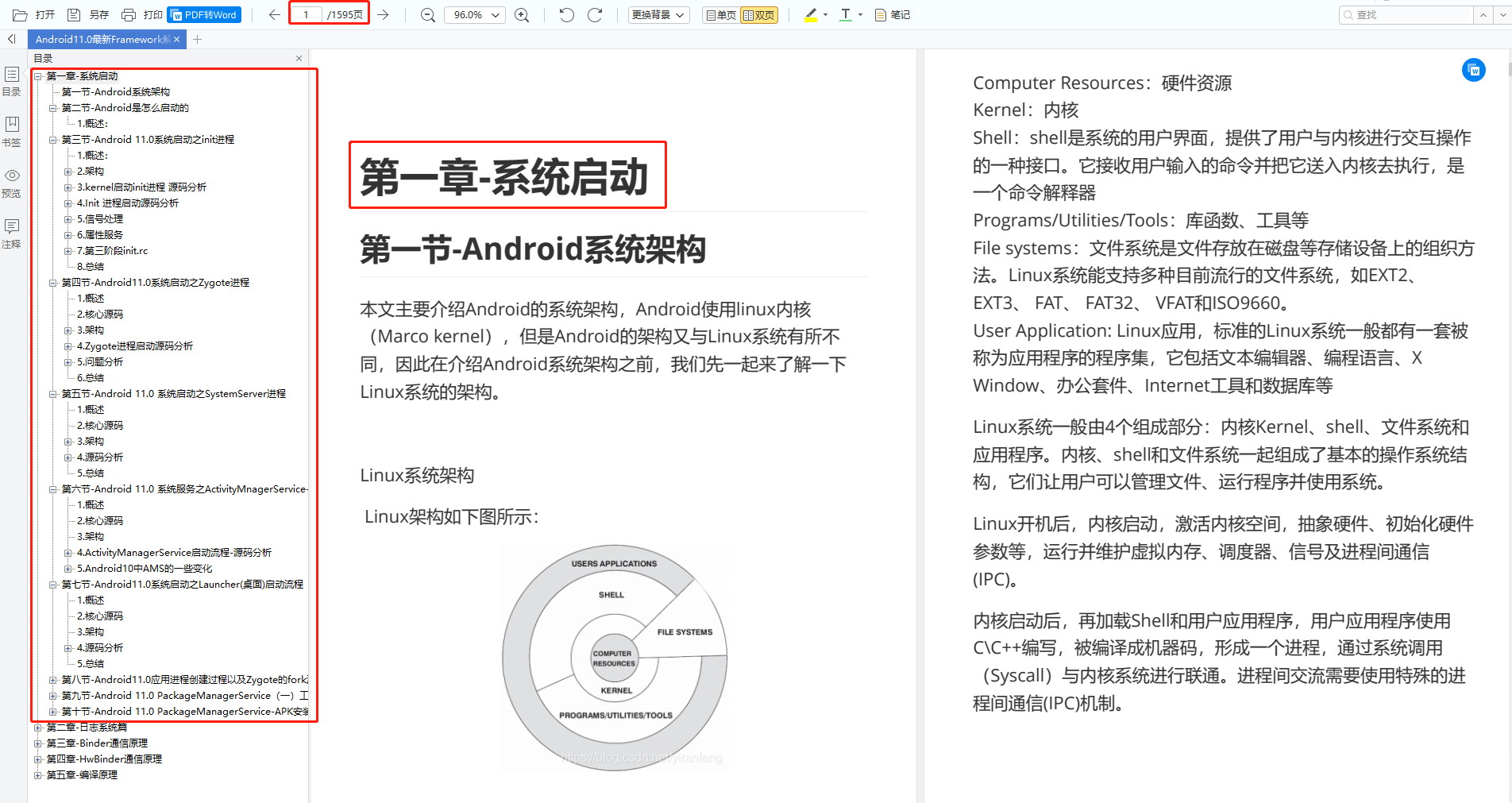Rotate the page clockwise

595,15
